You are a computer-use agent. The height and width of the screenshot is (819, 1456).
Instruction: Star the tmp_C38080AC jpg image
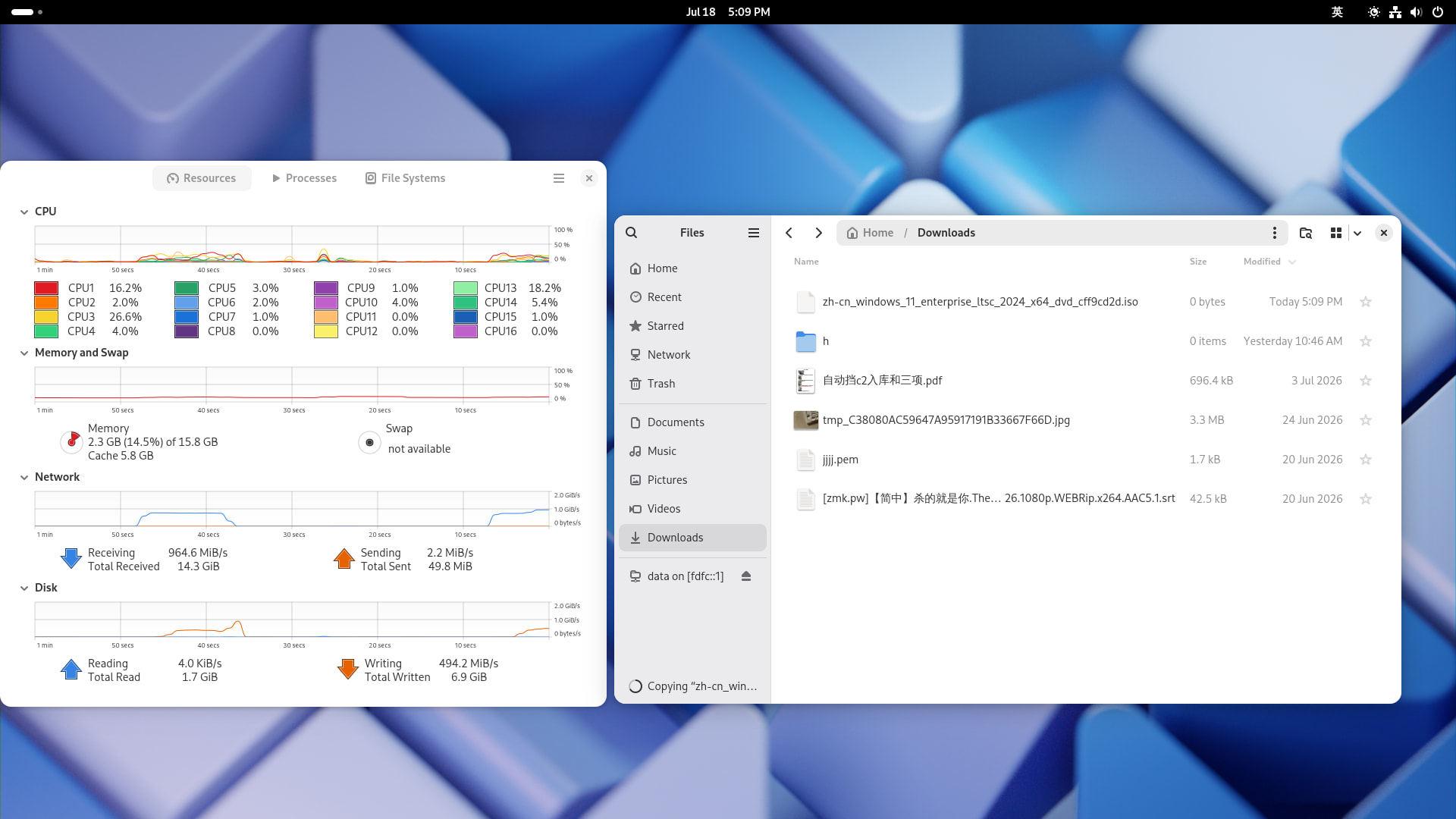click(x=1366, y=420)
